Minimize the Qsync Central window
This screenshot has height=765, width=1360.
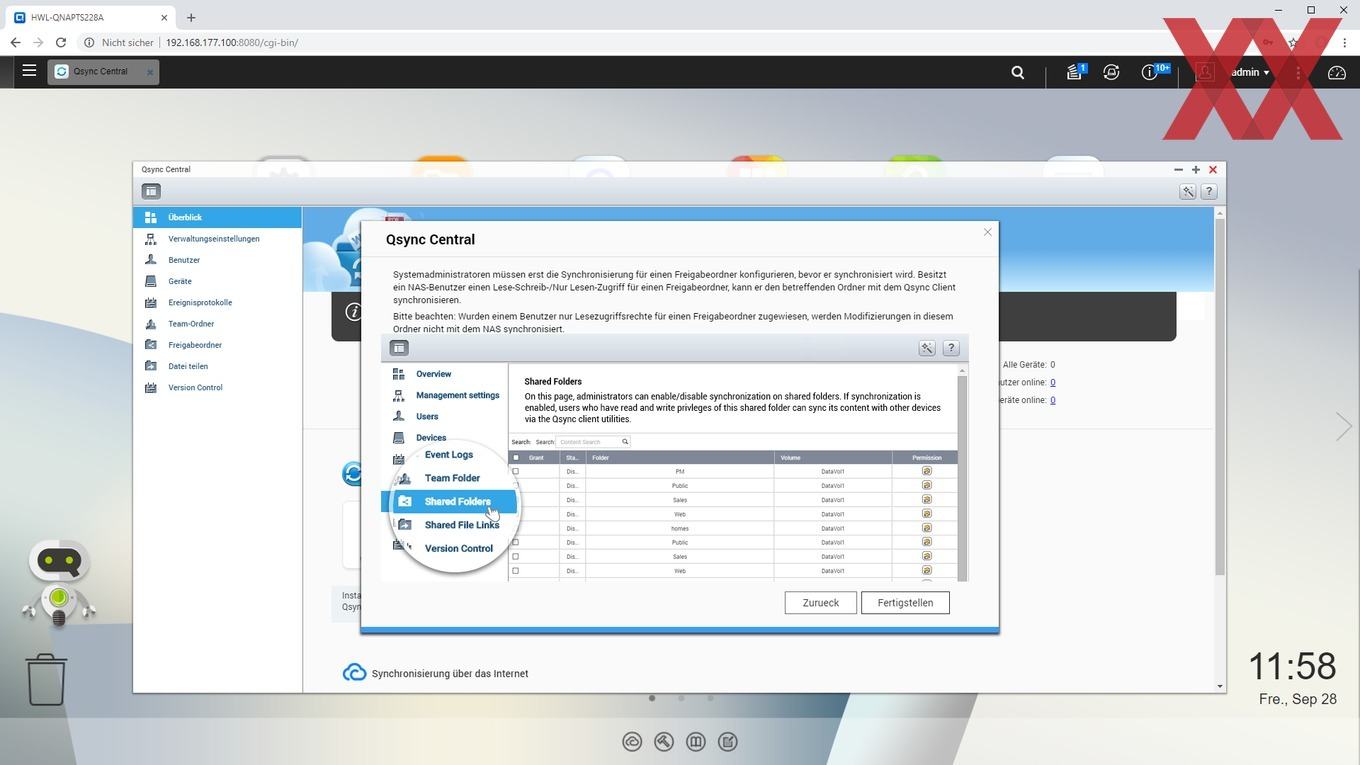[x=1178, y=170]
